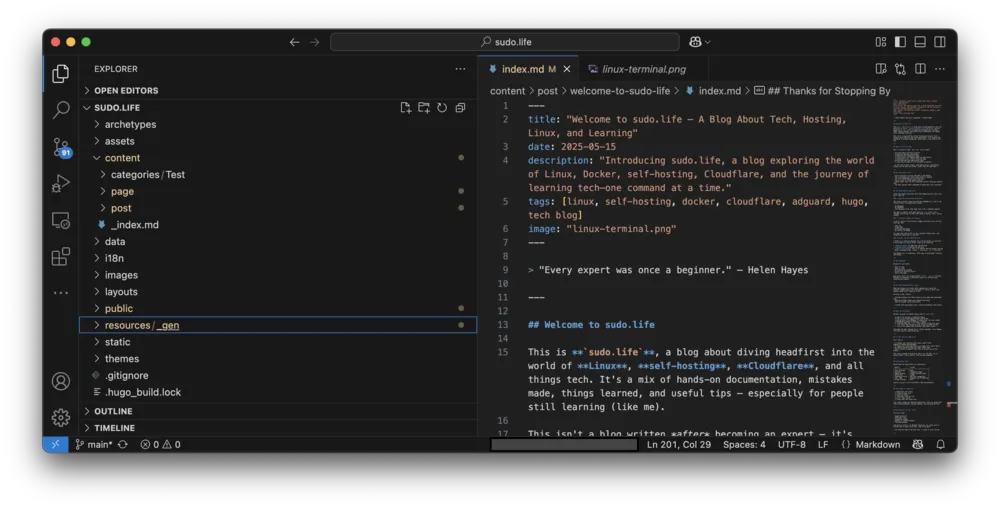Expand the post folder

click(278, 208)
